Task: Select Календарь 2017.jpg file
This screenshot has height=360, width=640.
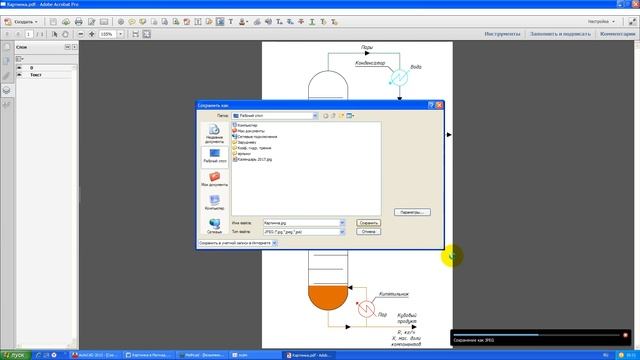Action: (x=252, y=160)
